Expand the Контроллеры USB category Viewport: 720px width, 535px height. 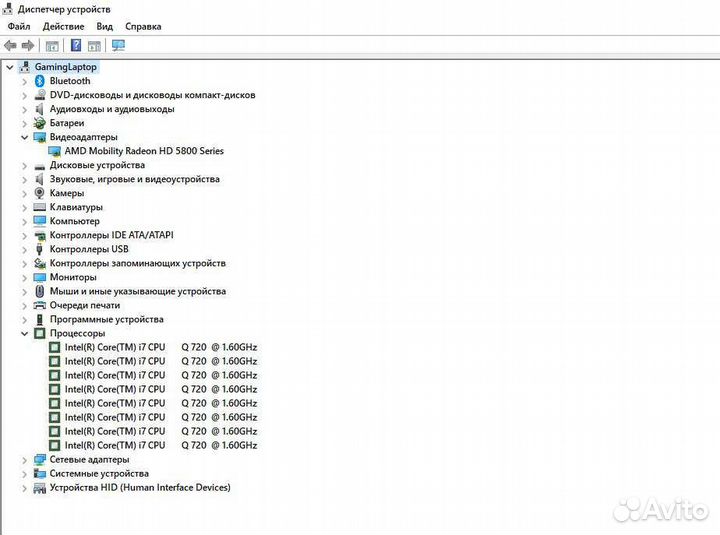coord(25,249)
